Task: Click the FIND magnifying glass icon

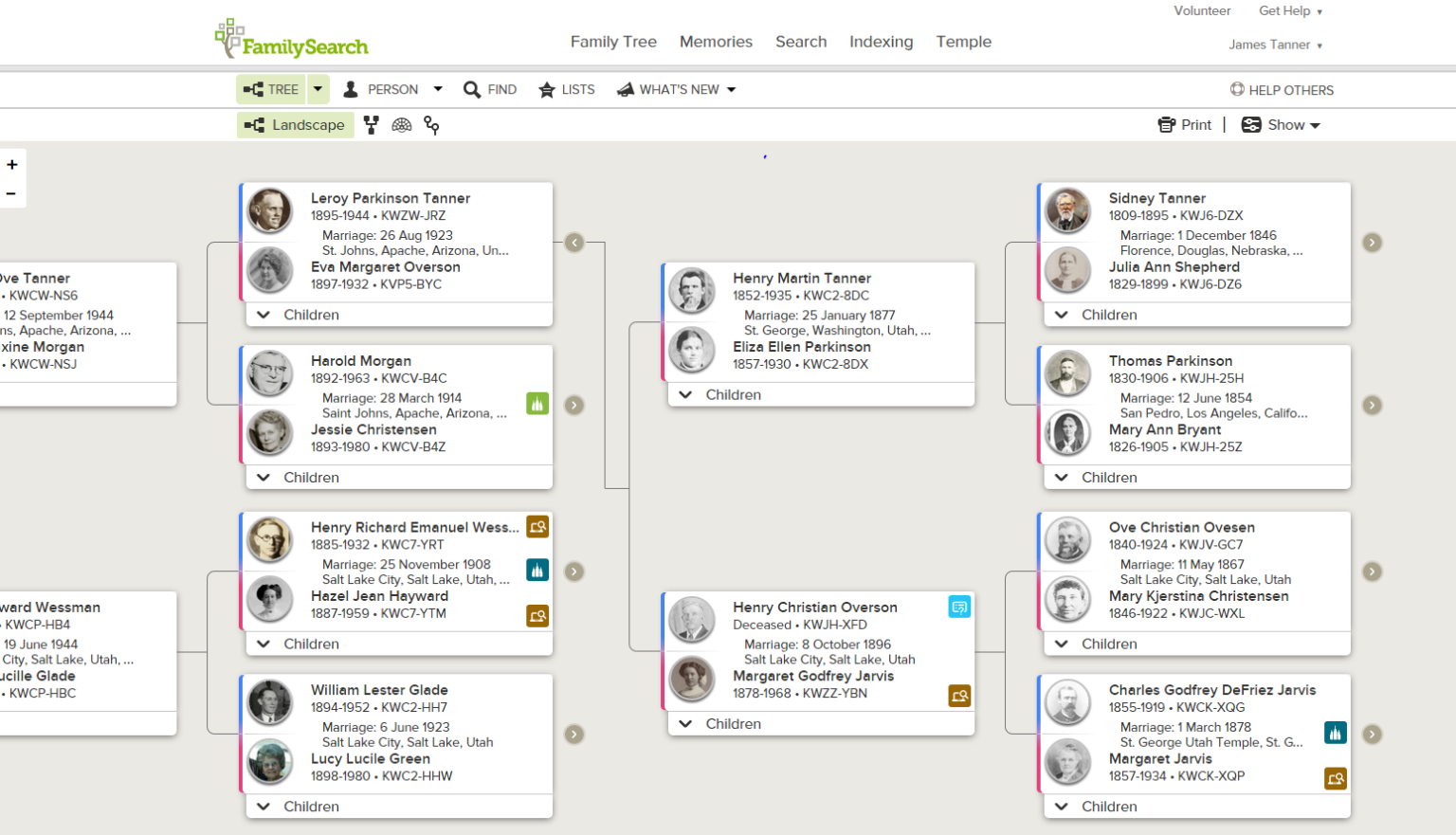Action: (x=473, y=89)
